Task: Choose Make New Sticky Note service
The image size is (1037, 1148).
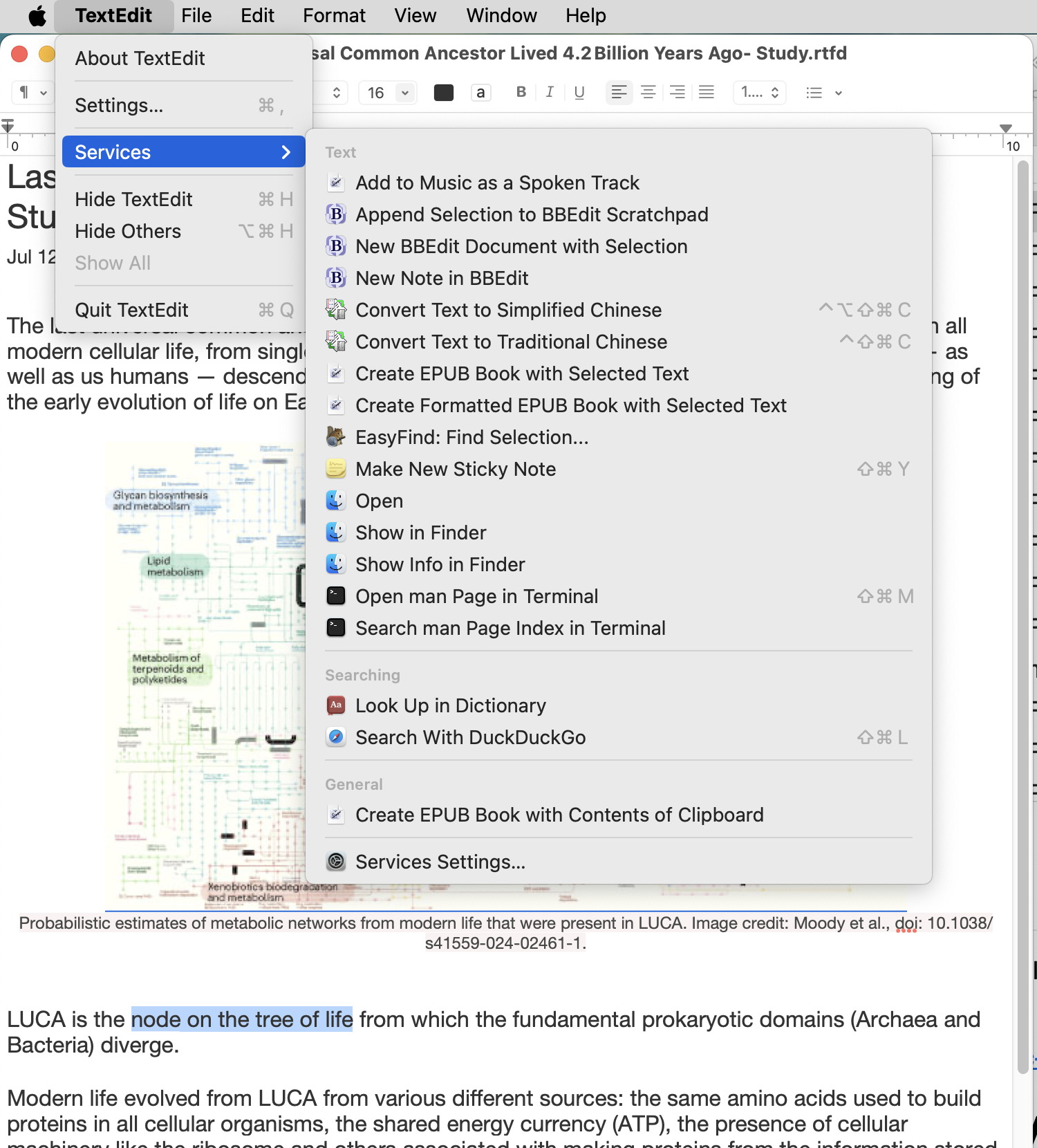Action: click(x=619, y=469)
